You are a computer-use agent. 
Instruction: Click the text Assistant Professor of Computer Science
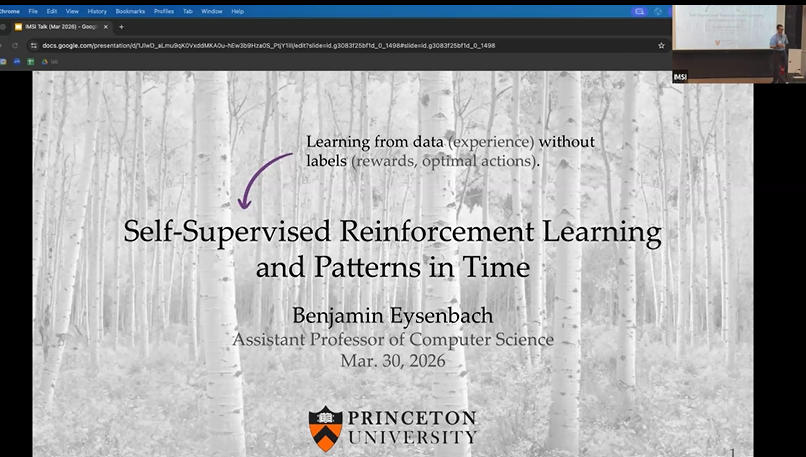click(x=393, y=340)
